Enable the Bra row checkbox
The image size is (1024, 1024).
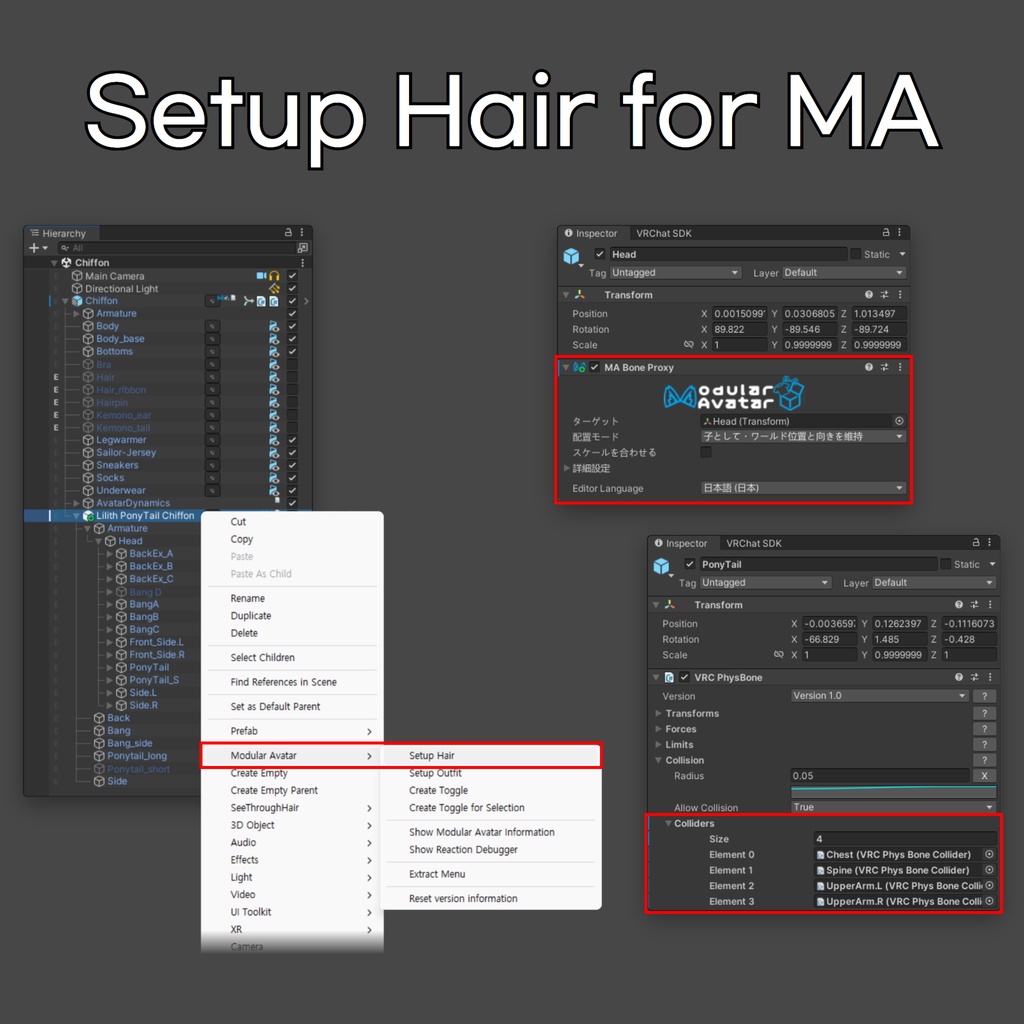tap(293, 364)
